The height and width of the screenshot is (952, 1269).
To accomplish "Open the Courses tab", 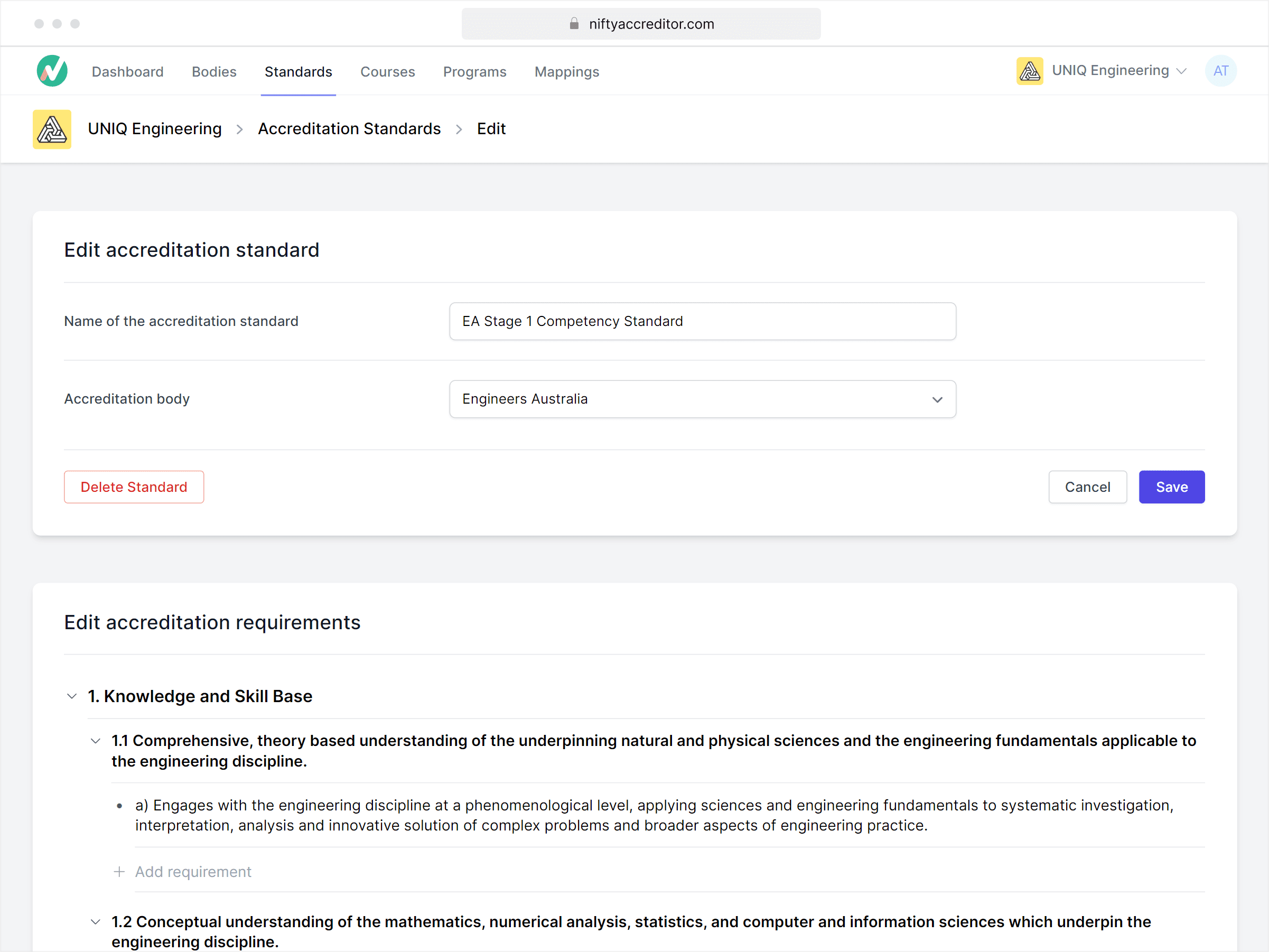I will tap(387, 72).
